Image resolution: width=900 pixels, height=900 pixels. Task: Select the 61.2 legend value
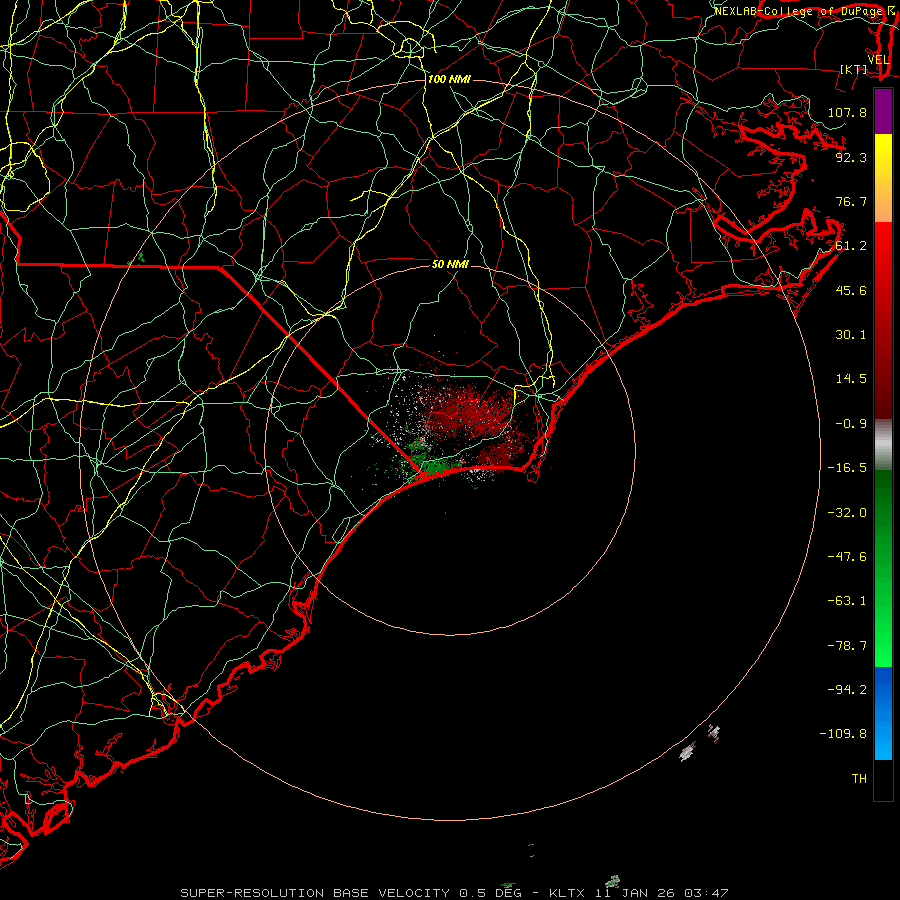[851, 246]
